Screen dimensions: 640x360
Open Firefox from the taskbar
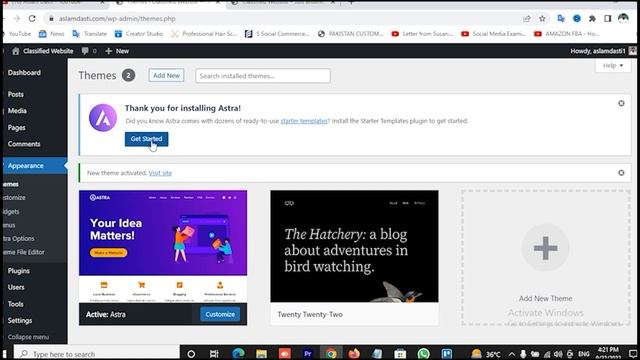[354, 353]
